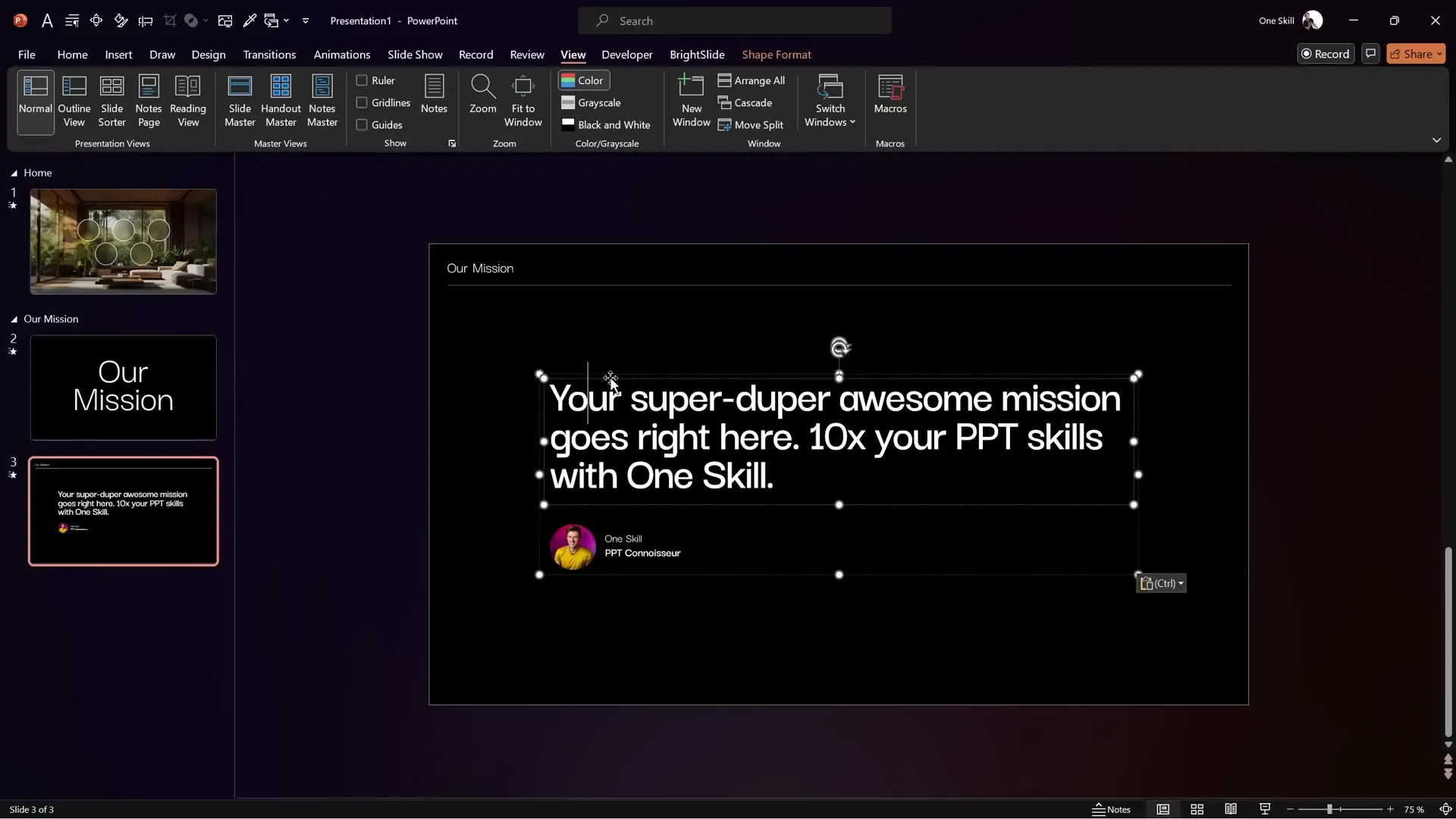Screen dimensions: 1456x819
Task: Click the rotation handle above the text box
Action: 839,347
